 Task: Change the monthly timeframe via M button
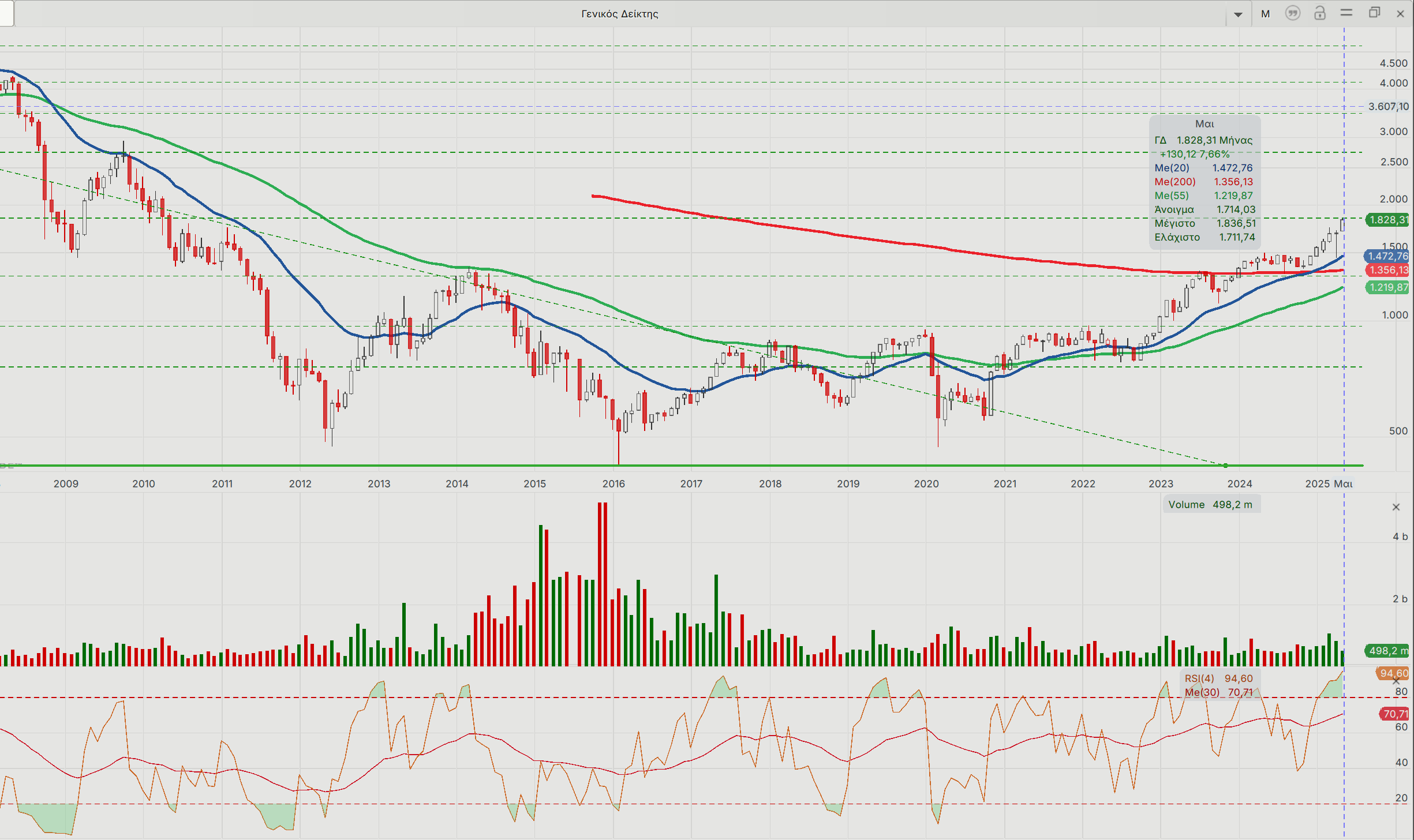[1265, 14]
